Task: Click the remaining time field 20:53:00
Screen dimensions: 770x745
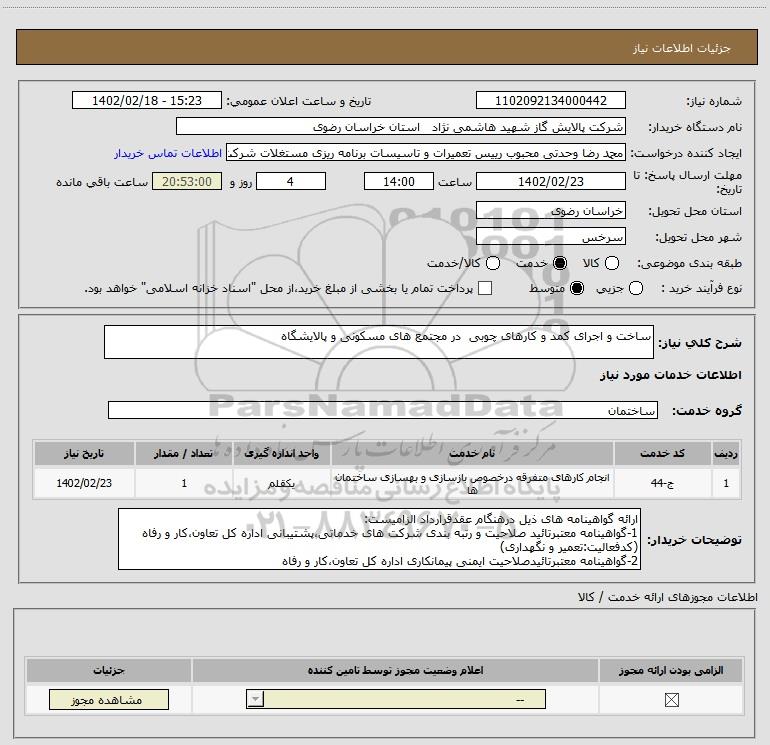Action: [187, 181]
